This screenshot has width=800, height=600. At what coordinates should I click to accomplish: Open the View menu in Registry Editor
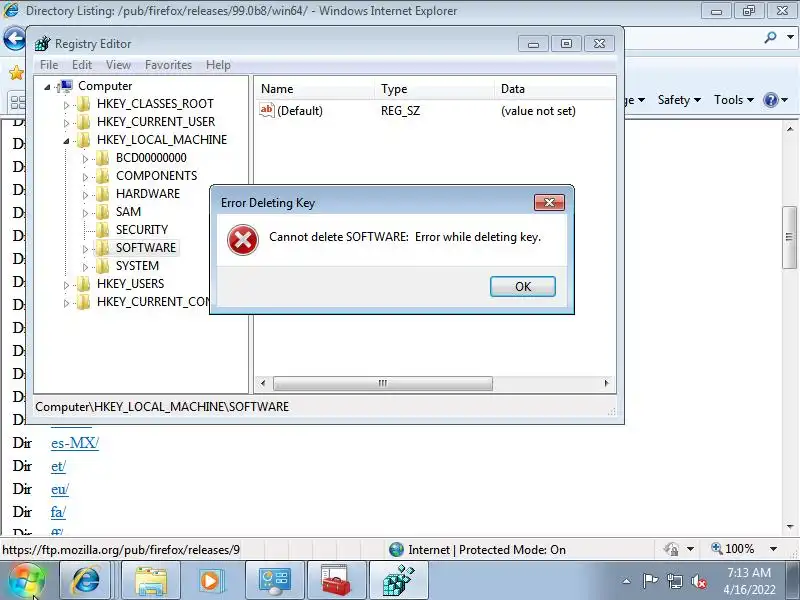118,65
